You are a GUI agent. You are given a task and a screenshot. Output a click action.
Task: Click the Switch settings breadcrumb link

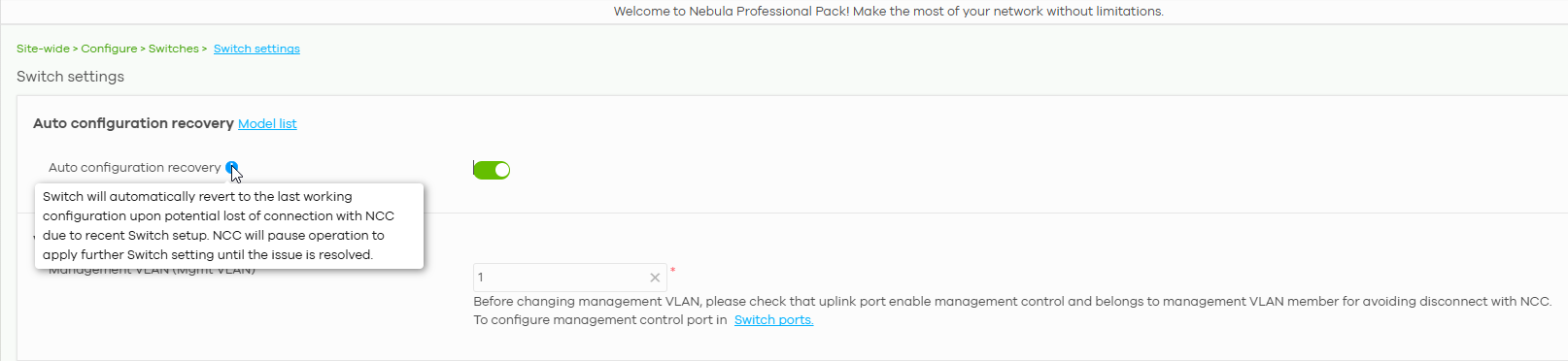tap(256, 49)
